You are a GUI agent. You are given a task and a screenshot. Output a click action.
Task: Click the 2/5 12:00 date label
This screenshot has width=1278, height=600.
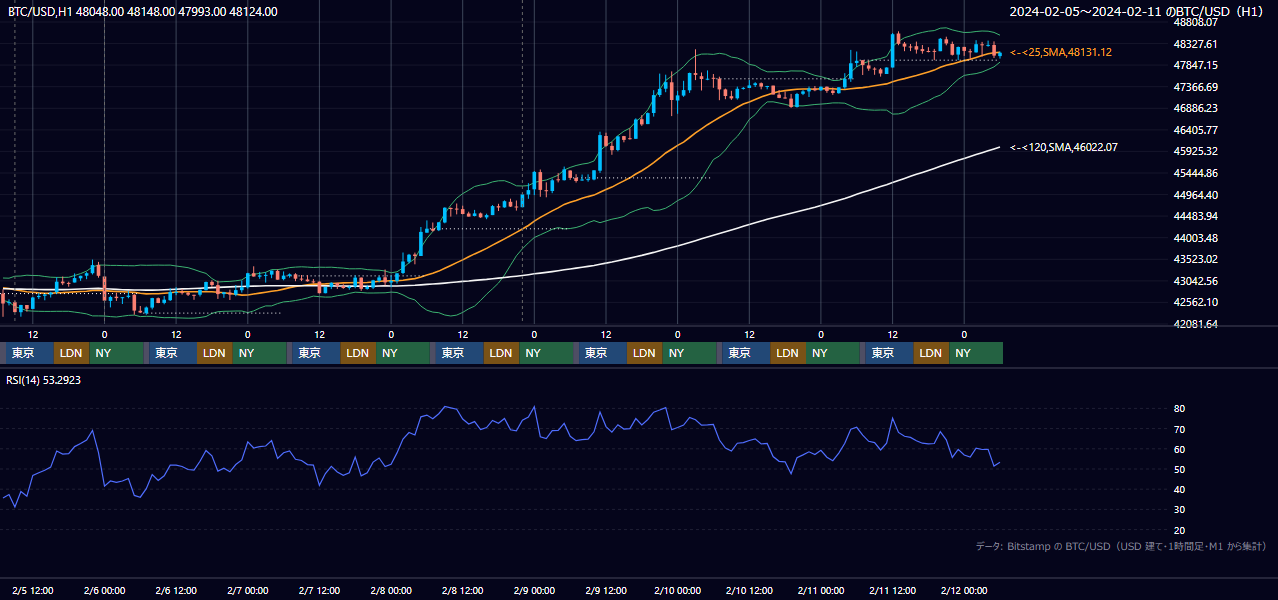tap(33, 590)
